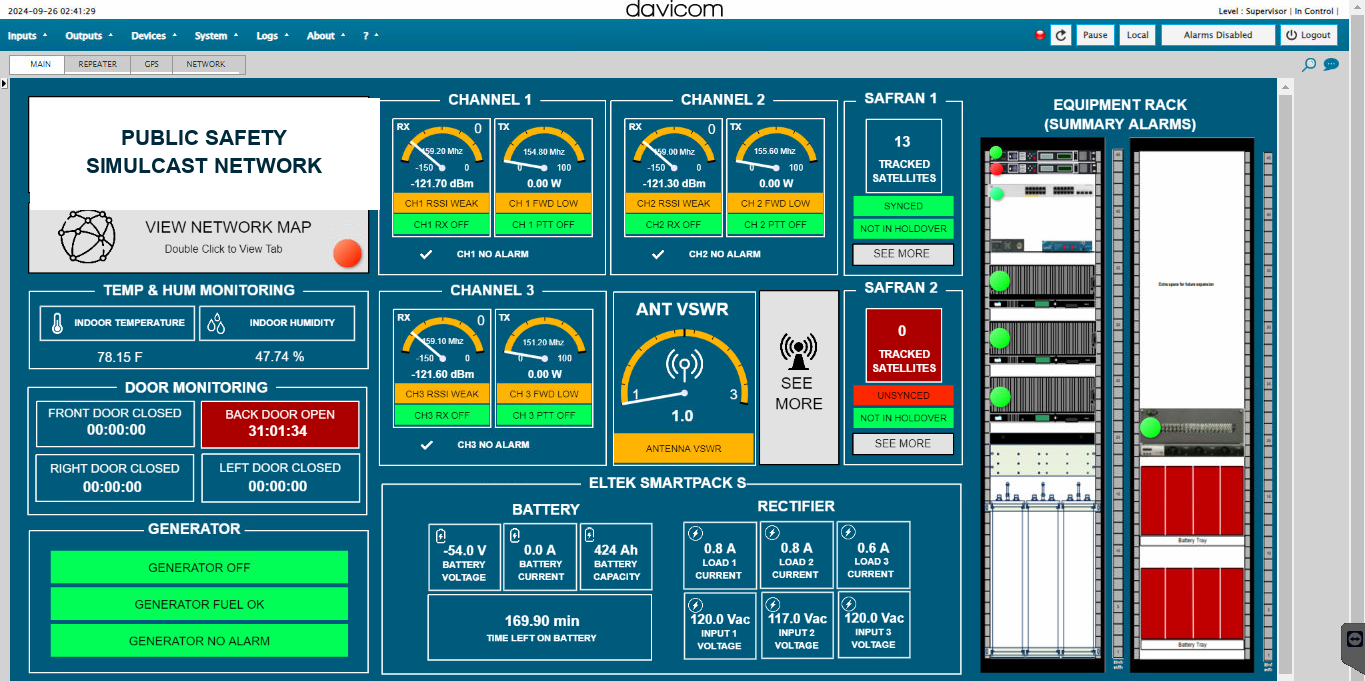Toggle the Local control button
The height and width of the screenshot is (681, 1365).
[x=1138, y=35]
